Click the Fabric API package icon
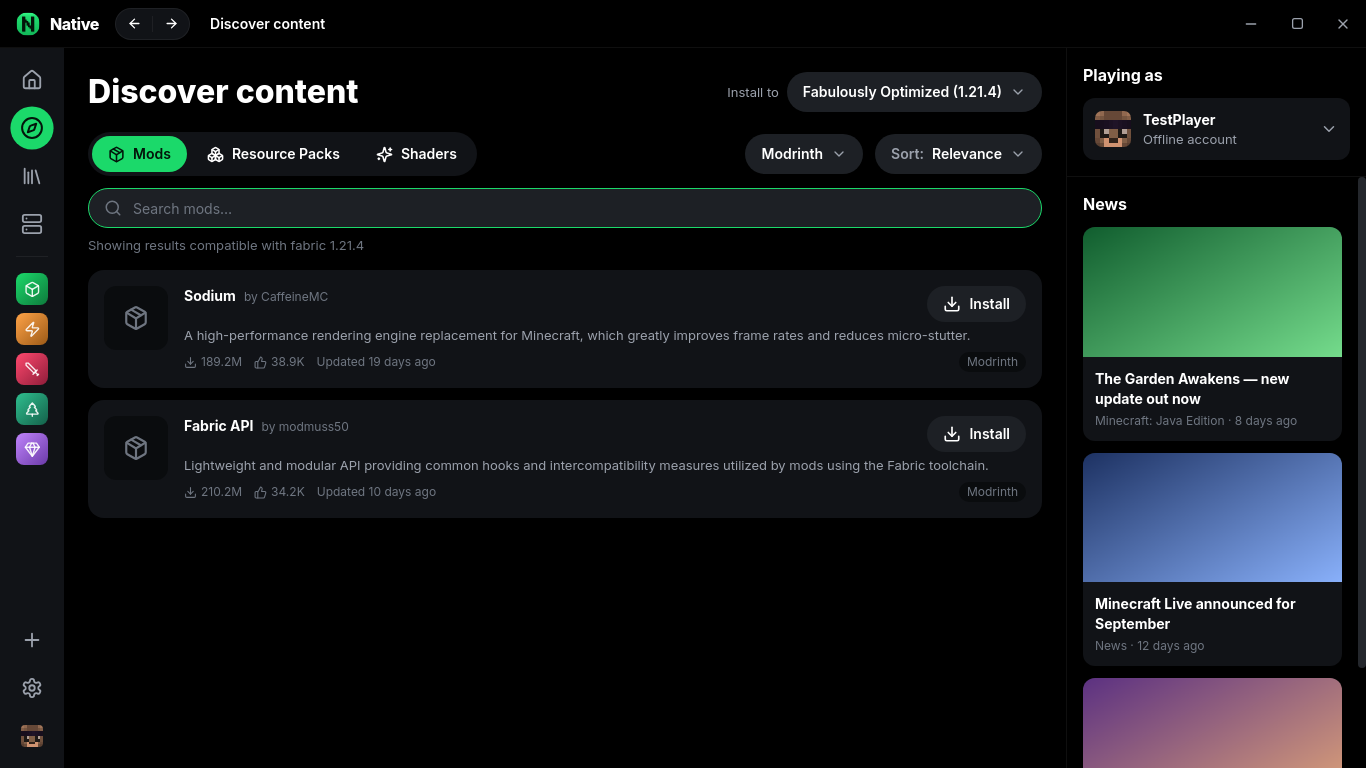Viewport: 1366px width, 768px height. click(136, 448)
